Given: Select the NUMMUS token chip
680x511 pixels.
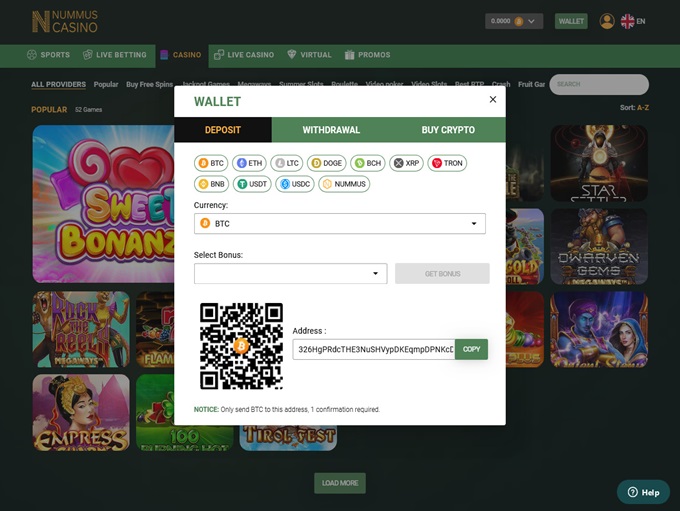Looking at the screenshot, I should (344, 184).
